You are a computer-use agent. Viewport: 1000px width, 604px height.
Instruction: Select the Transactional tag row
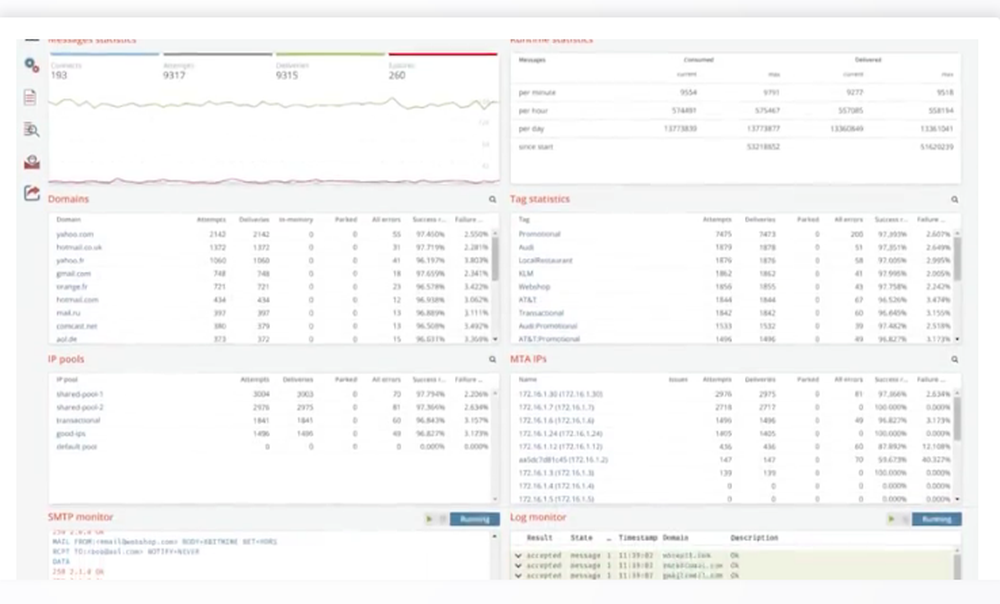tap(733, 313)
